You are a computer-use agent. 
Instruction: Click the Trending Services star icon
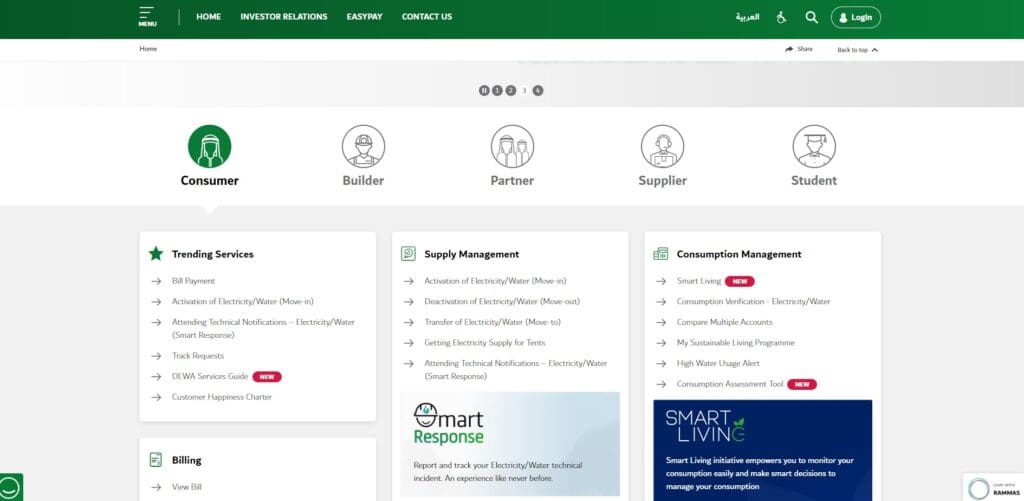coord(155,253)
